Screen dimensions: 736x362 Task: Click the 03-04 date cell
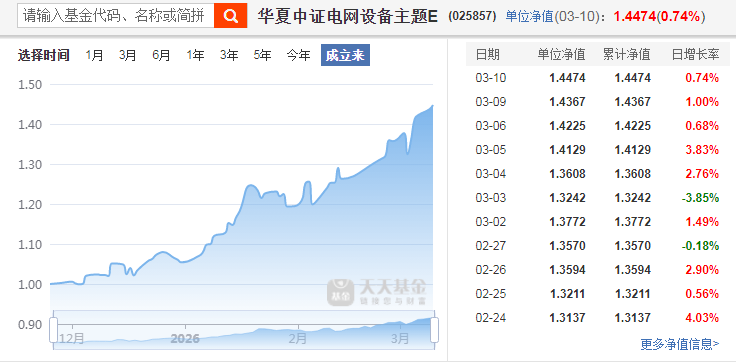(x=491, y=174)
